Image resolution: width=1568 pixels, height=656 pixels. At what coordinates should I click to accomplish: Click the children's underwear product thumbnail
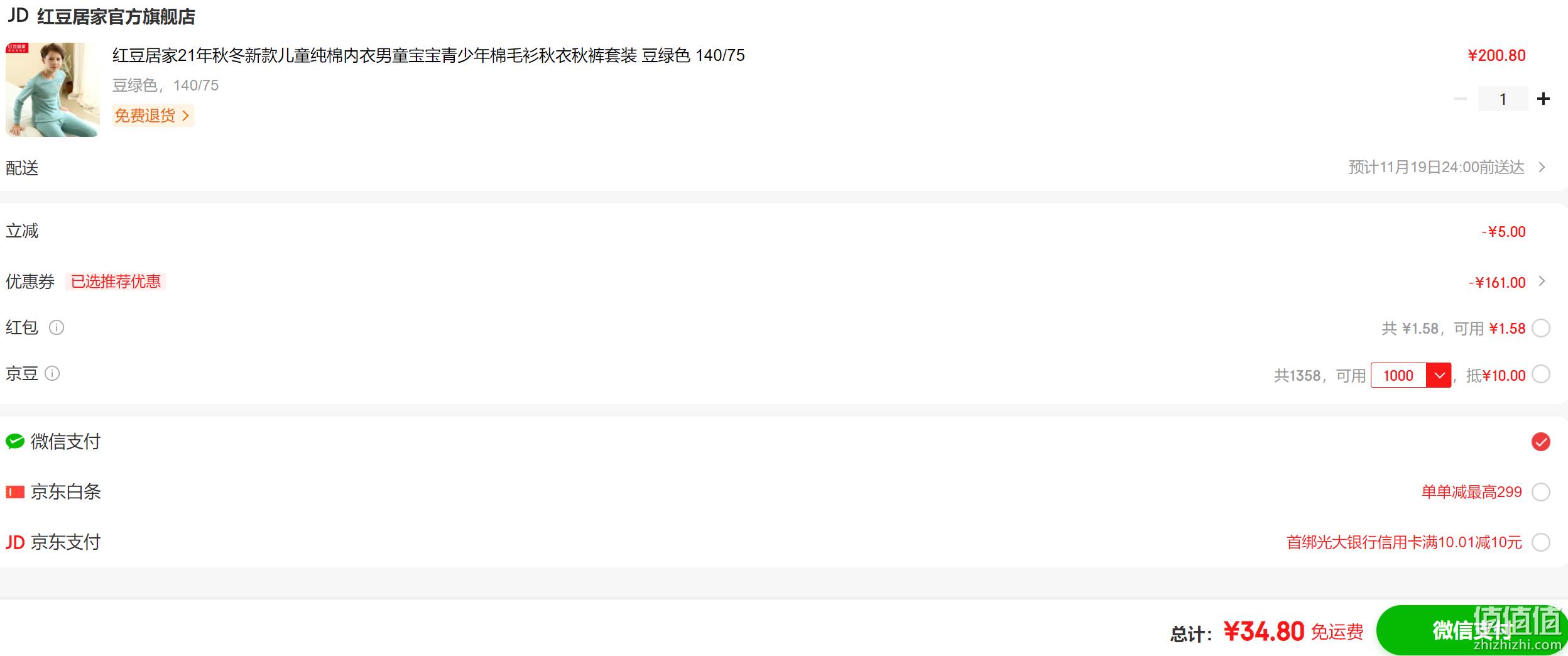53,90
